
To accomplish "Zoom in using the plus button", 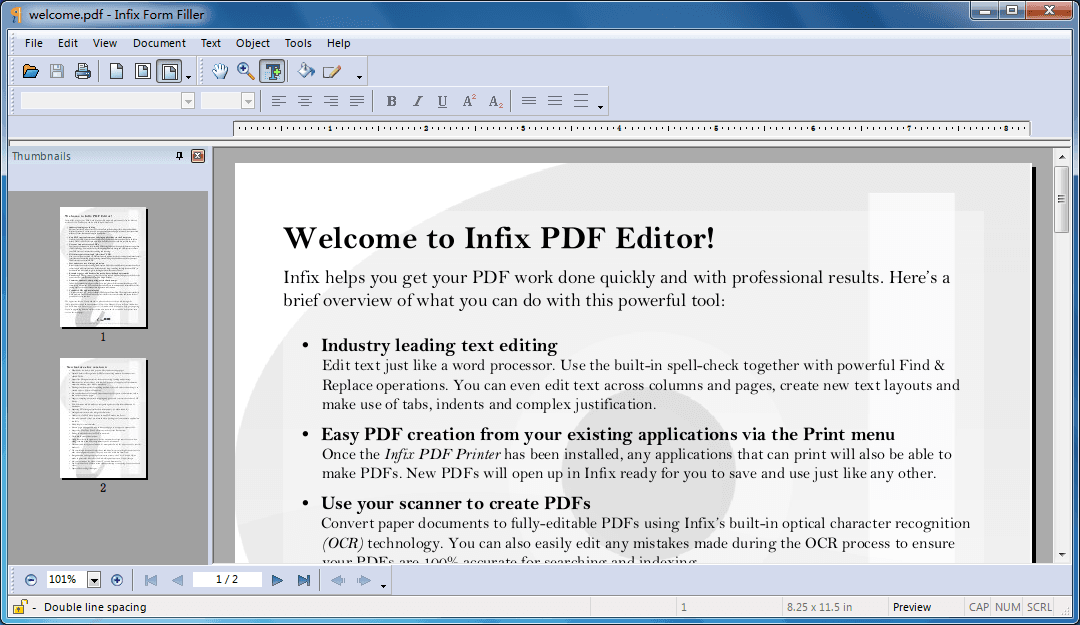I will [x=117, y=579].
